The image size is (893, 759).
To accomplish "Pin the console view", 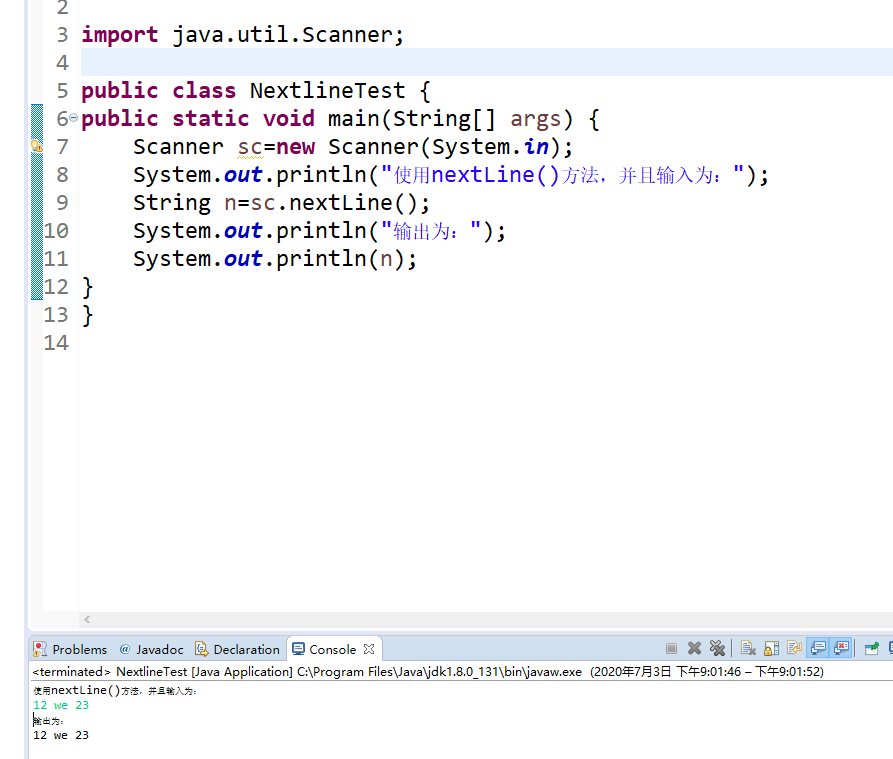I will (x=871, y=648).
